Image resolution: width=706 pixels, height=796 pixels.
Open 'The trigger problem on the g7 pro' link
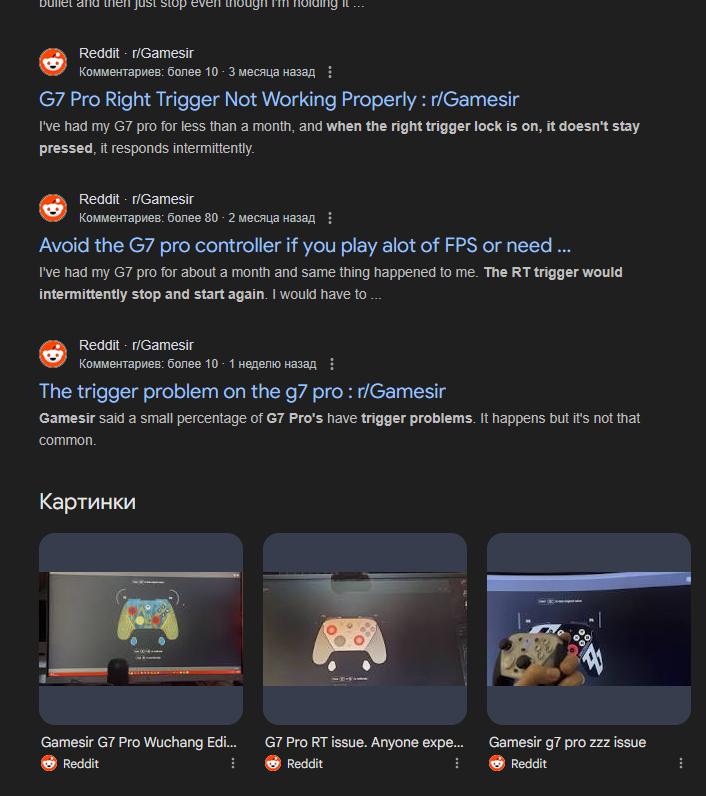tap(242, 391)
